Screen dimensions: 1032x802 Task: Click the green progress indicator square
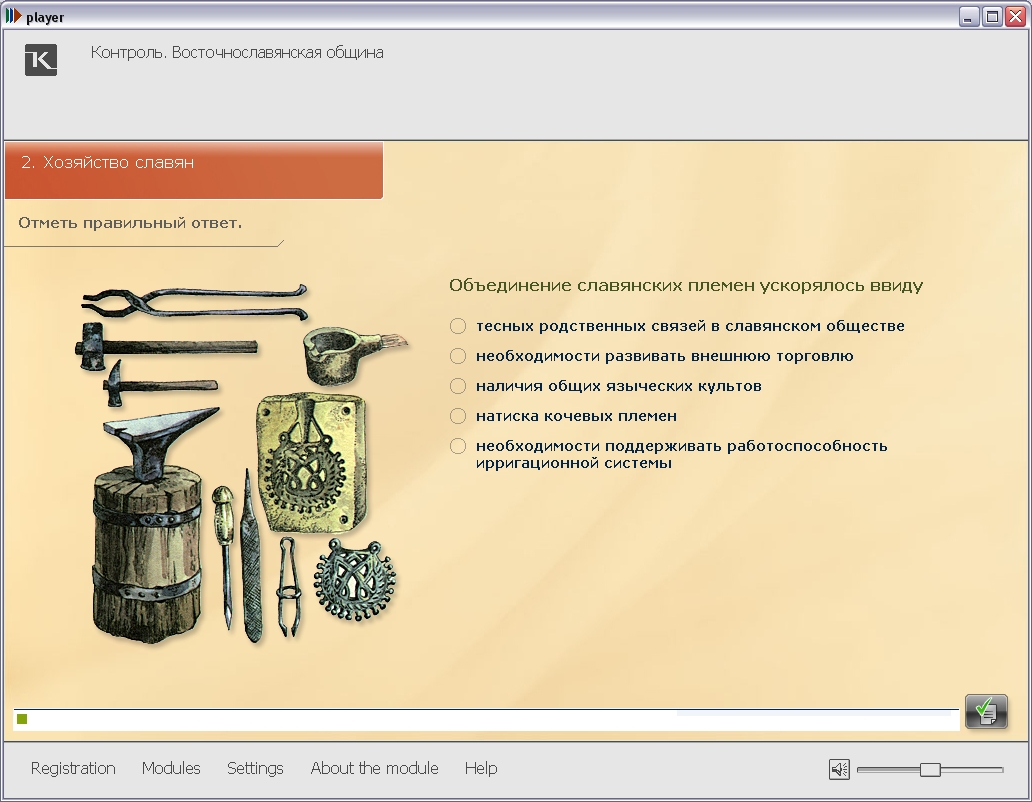[22, 719]
